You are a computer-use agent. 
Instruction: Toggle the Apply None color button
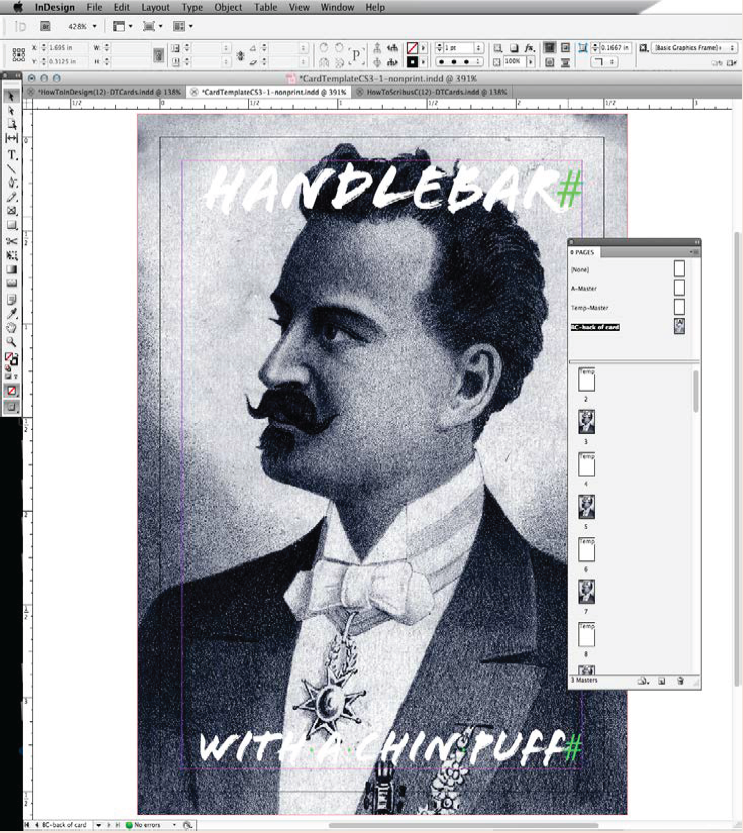12,390
